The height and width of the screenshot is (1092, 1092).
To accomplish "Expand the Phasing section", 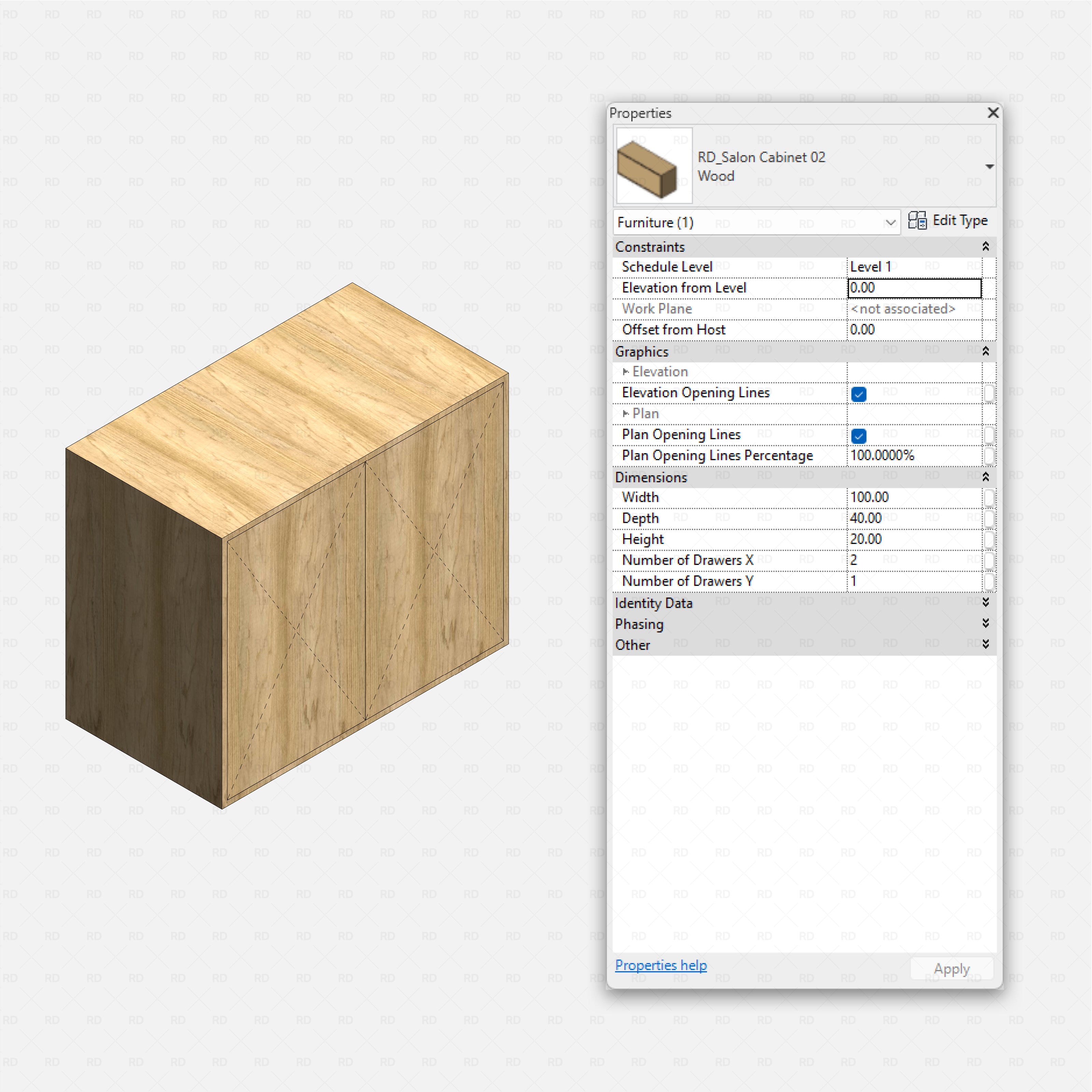I will pos(985,623).
